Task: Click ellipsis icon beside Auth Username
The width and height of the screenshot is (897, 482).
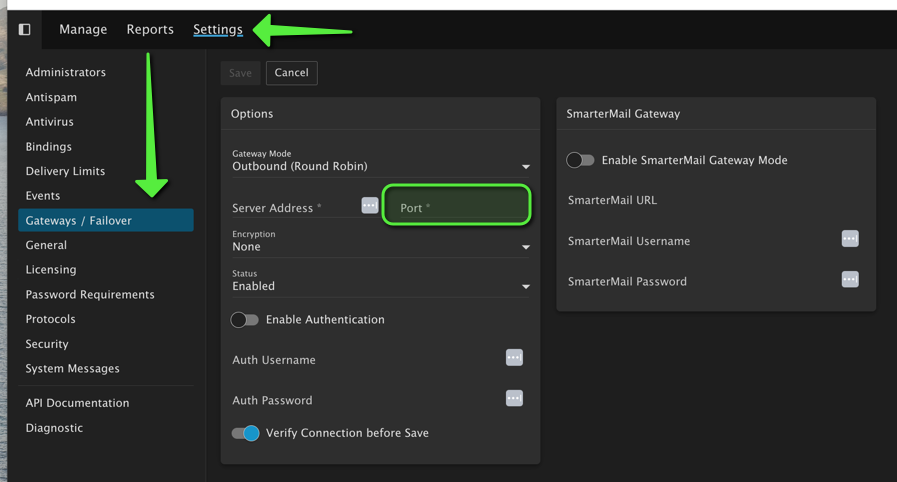Action: click(x=514, y=358)
